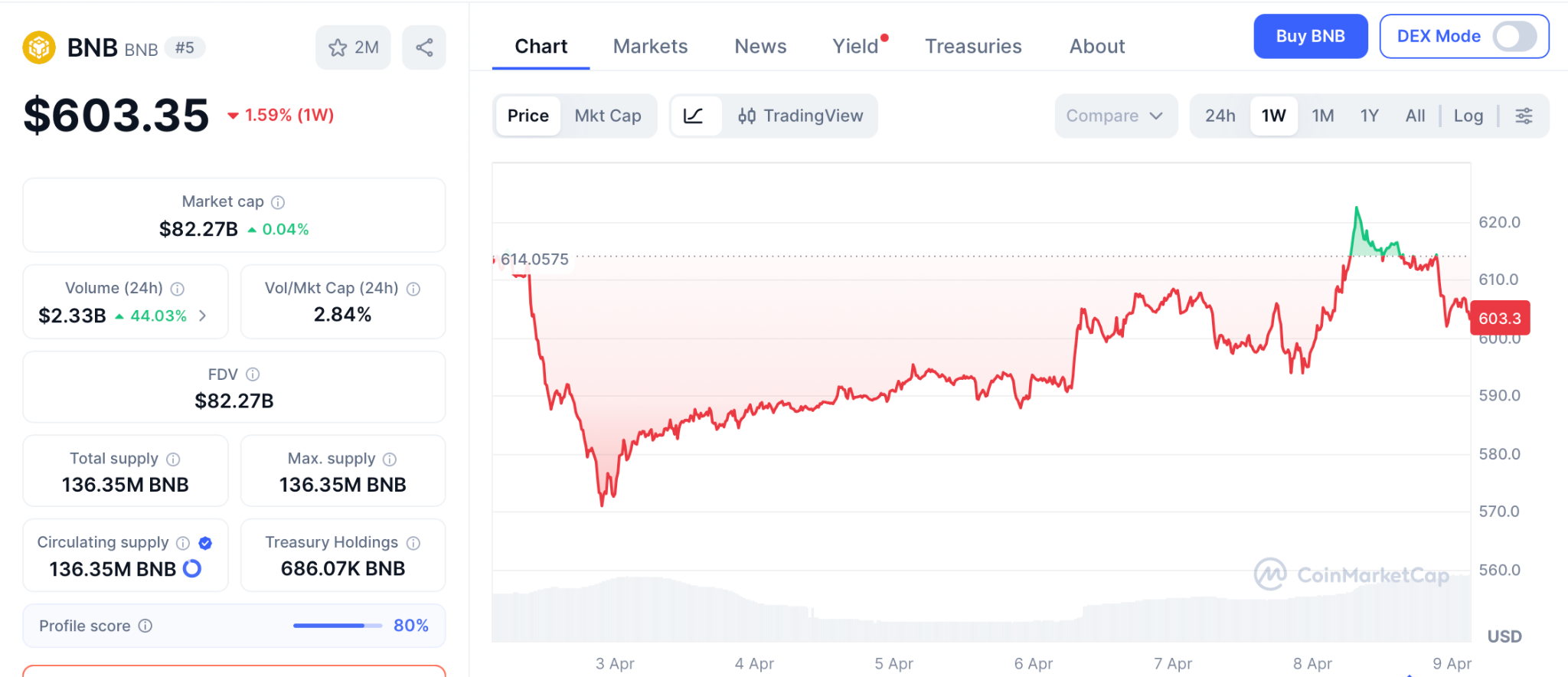This screenshot has height=677, width=1568.
Task: Expand the Volume (24h) chevron arrow
Action: [203, 316]
